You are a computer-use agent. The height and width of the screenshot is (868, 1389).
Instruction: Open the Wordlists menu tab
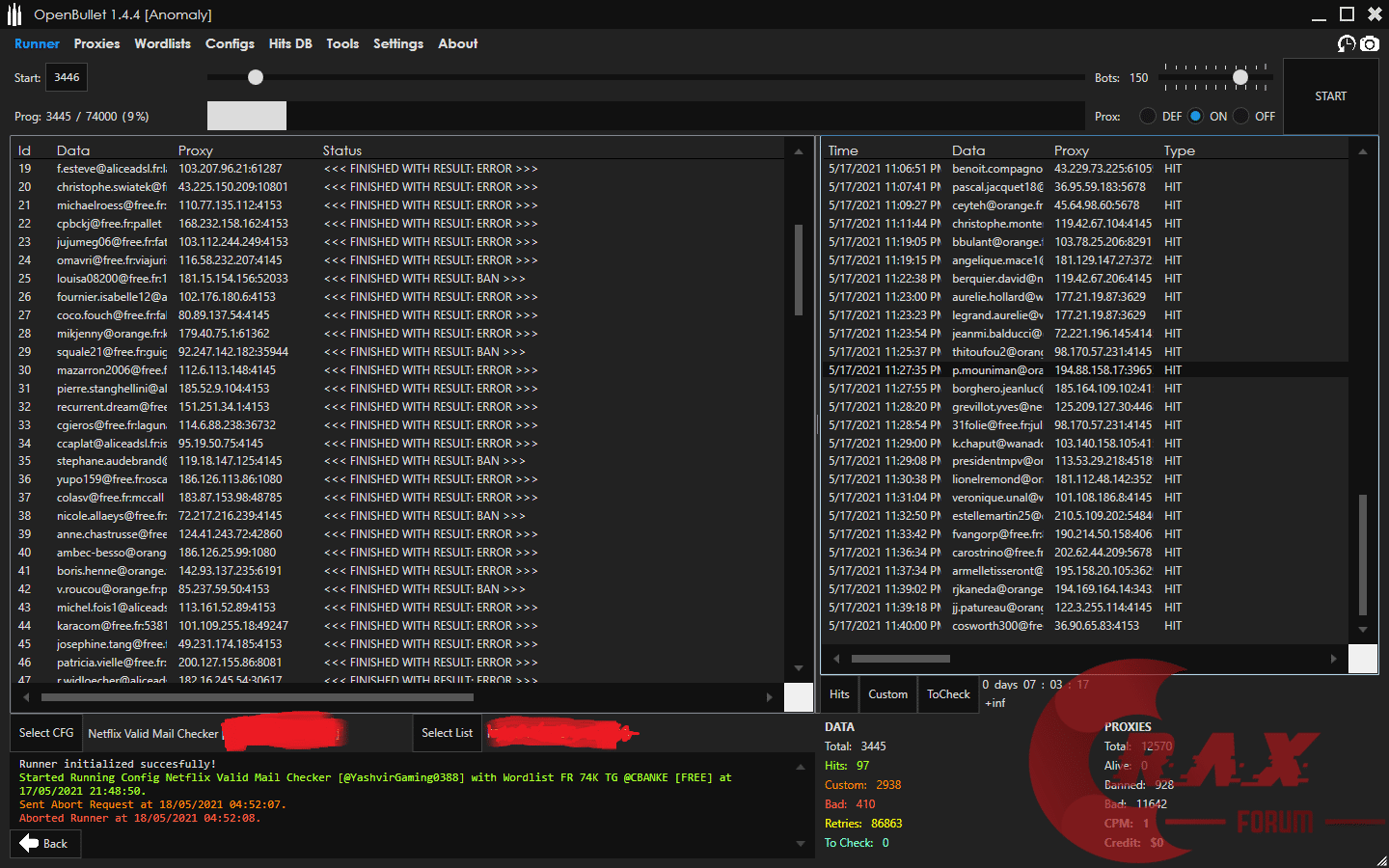click(x=162, y=43)
